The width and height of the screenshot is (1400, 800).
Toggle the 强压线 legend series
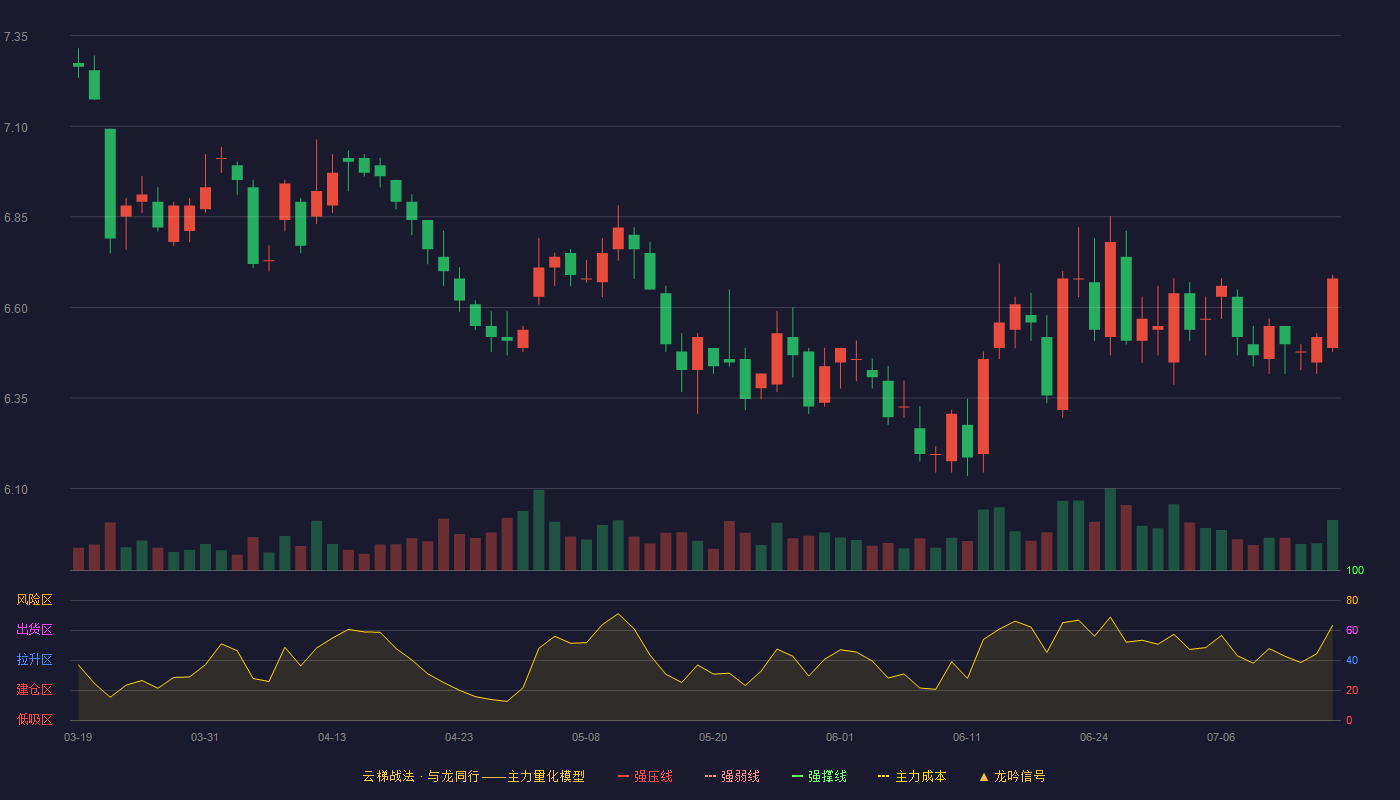coord(645,776)
